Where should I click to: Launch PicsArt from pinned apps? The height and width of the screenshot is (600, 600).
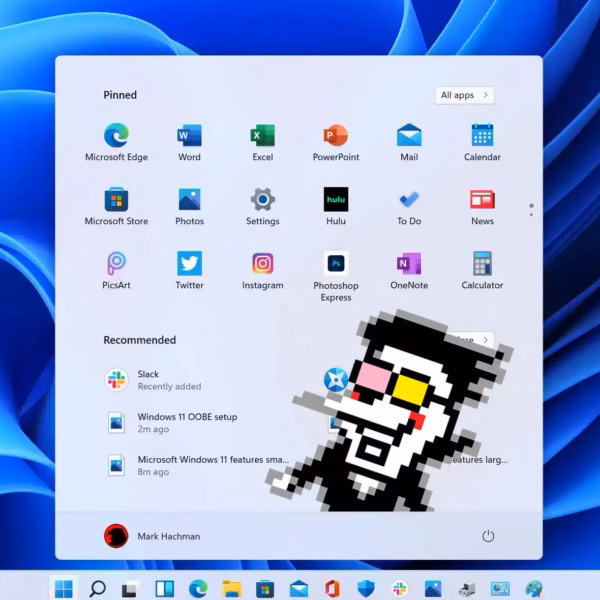[116, 270]
